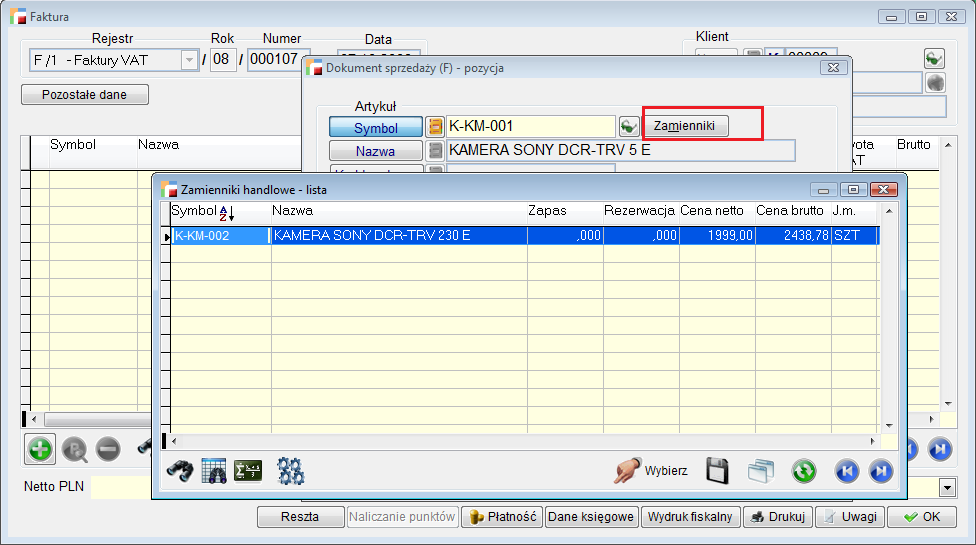Select the K-KM-002 row symbol cell

[x=220, y=236]
